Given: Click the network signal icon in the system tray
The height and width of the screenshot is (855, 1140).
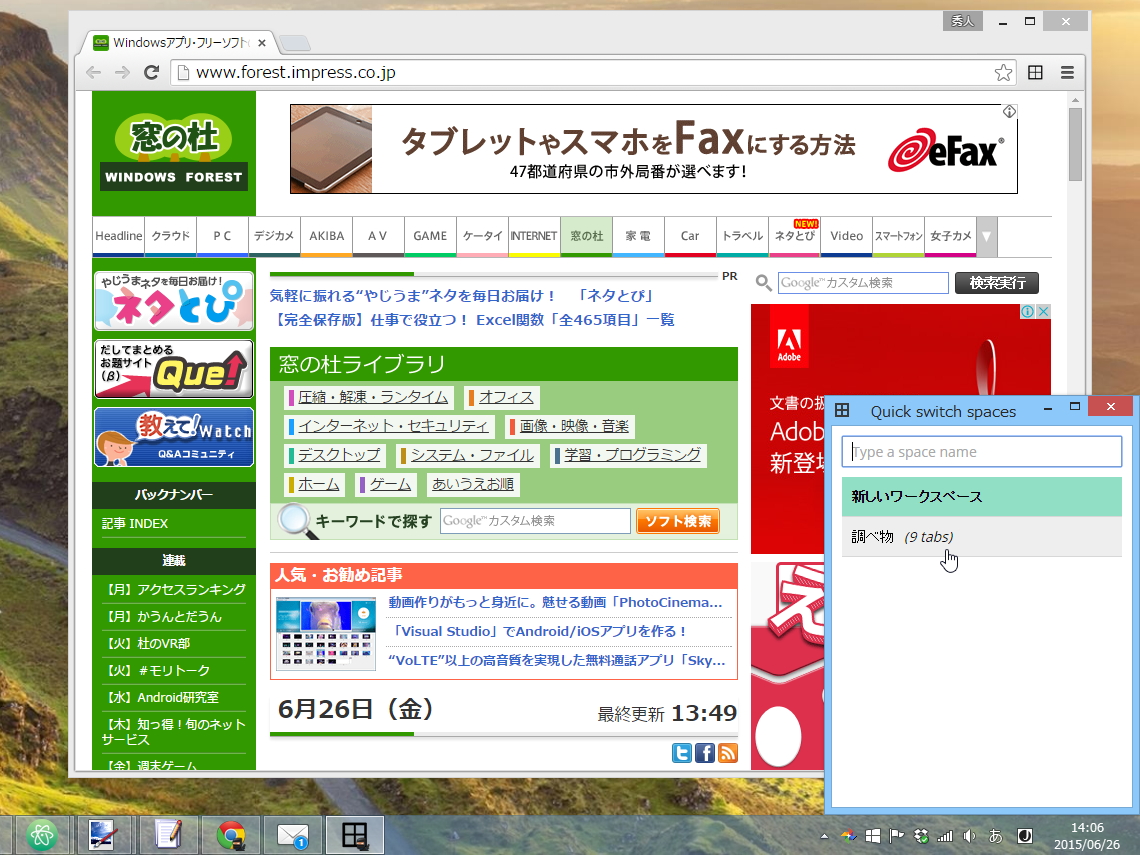Looking at the screenshot, I should pos(945,836).
